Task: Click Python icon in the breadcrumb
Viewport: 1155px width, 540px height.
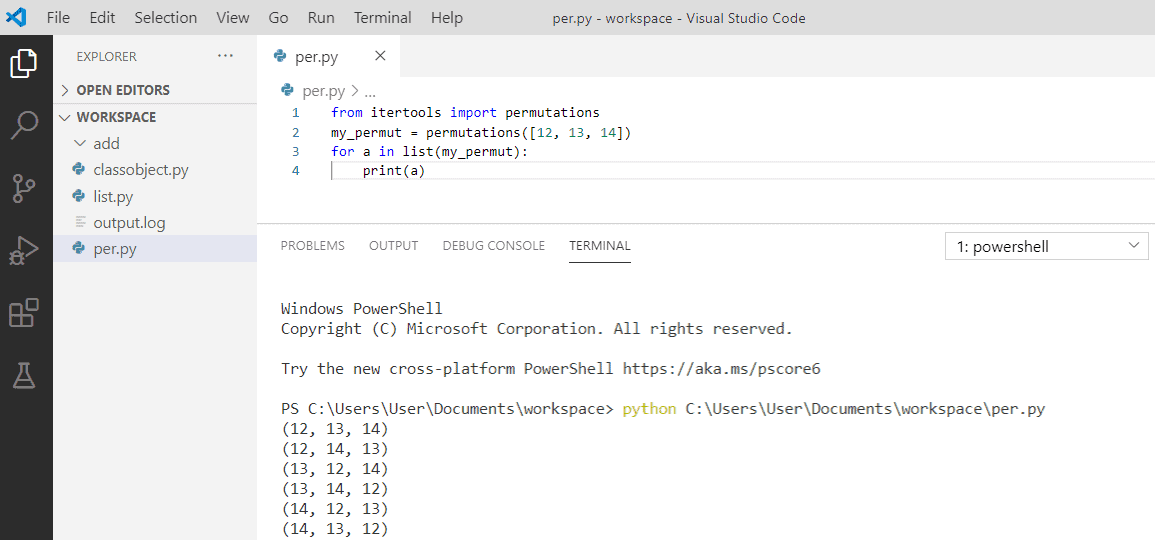Action: 287,91
